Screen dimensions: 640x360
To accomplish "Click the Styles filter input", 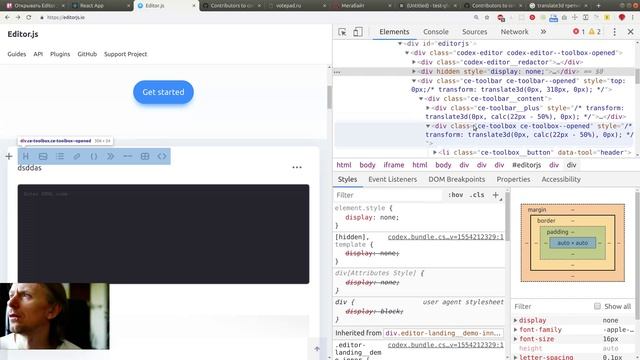I will (388, 195).
